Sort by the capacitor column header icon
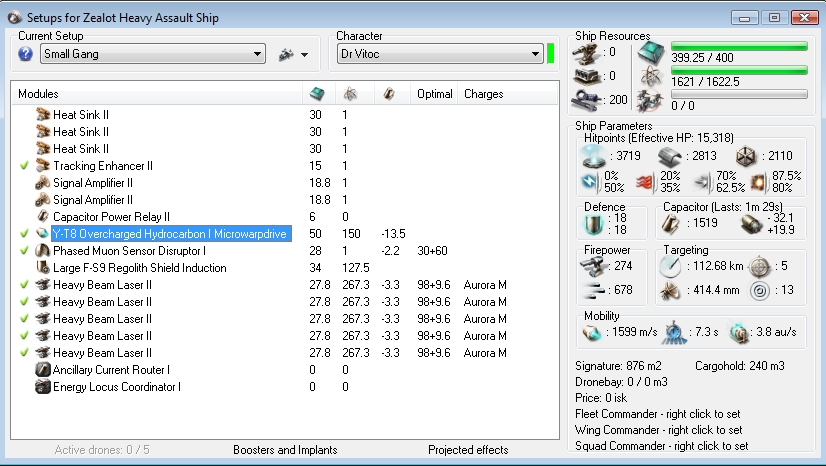The width and height of the screenshot is (826, 466). 389,94
